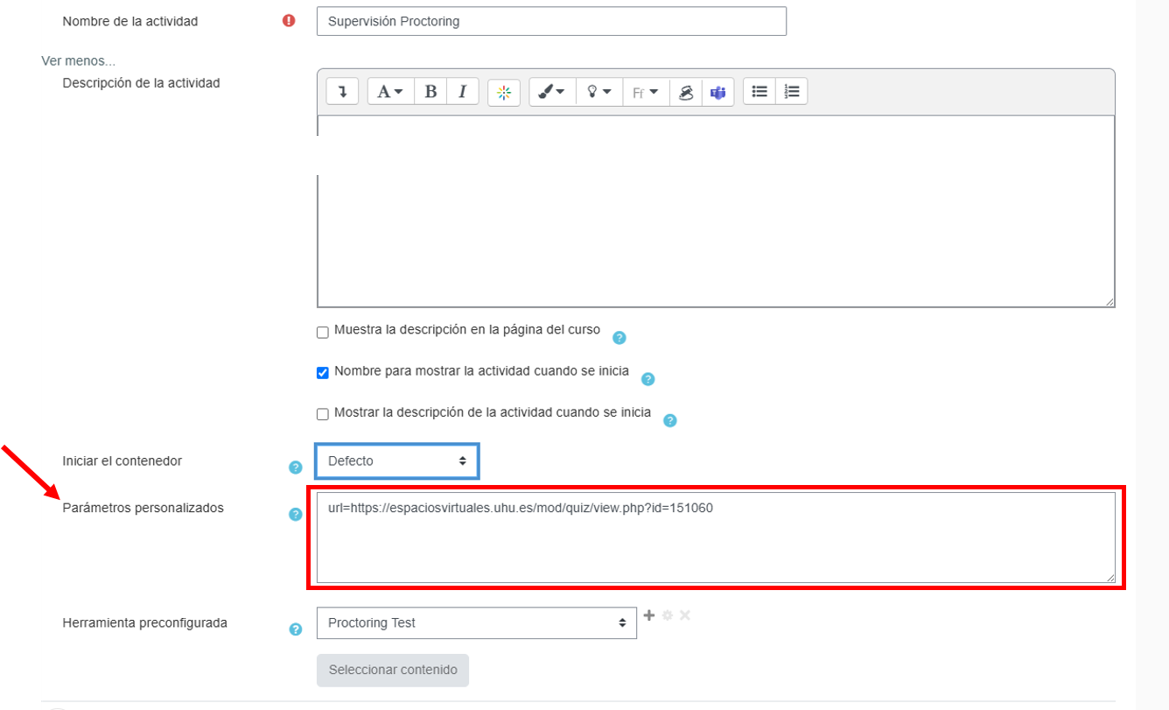Uncheck Nombre para mostrar la actividad cuando se inicia
1169x710 pixels.
click(x=322, y=373)
